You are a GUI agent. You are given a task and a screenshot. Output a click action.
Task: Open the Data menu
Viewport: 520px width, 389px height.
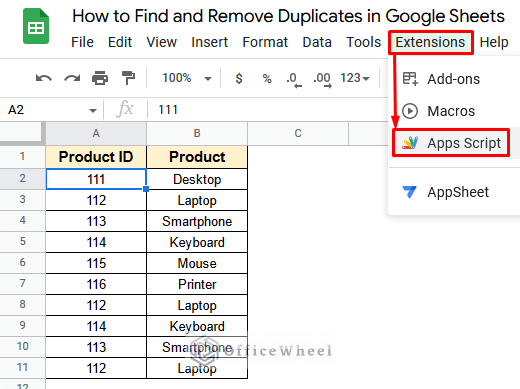tap(317, 42)
